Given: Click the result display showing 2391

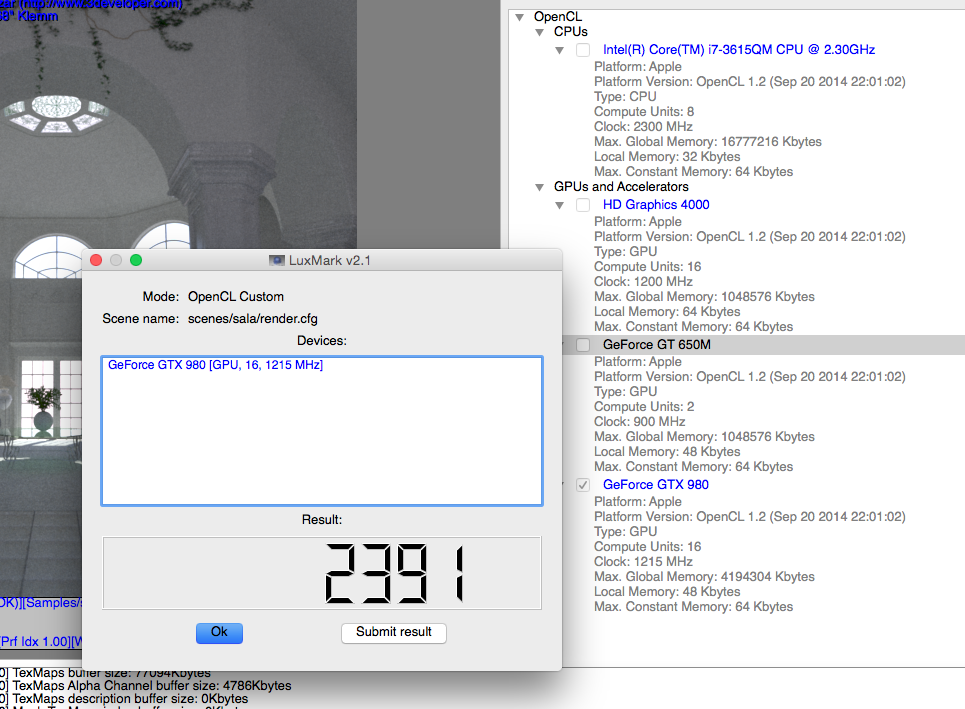Looking at the screenshot, I should (322, 573).
